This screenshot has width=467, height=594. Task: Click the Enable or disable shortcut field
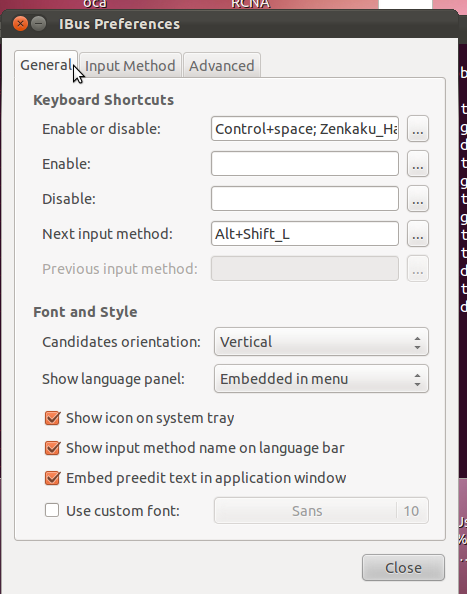(x=305, y=129)
